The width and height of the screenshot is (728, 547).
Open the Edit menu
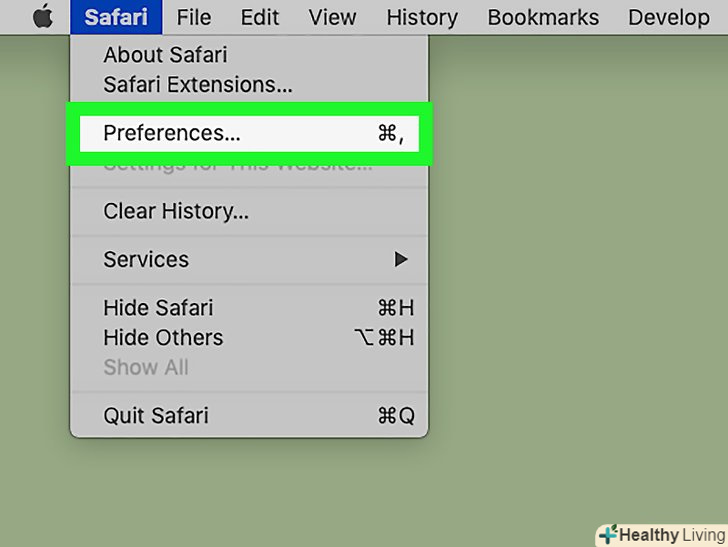click(x=260, y=17)
